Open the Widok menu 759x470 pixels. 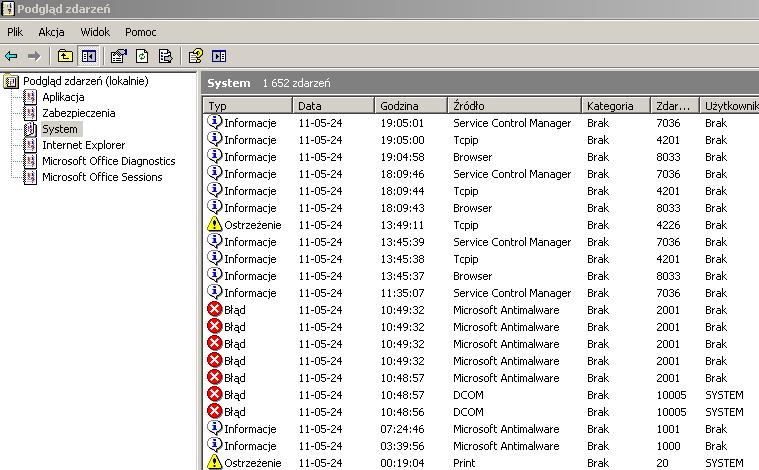pyautogui.click(x=95, y=32)
